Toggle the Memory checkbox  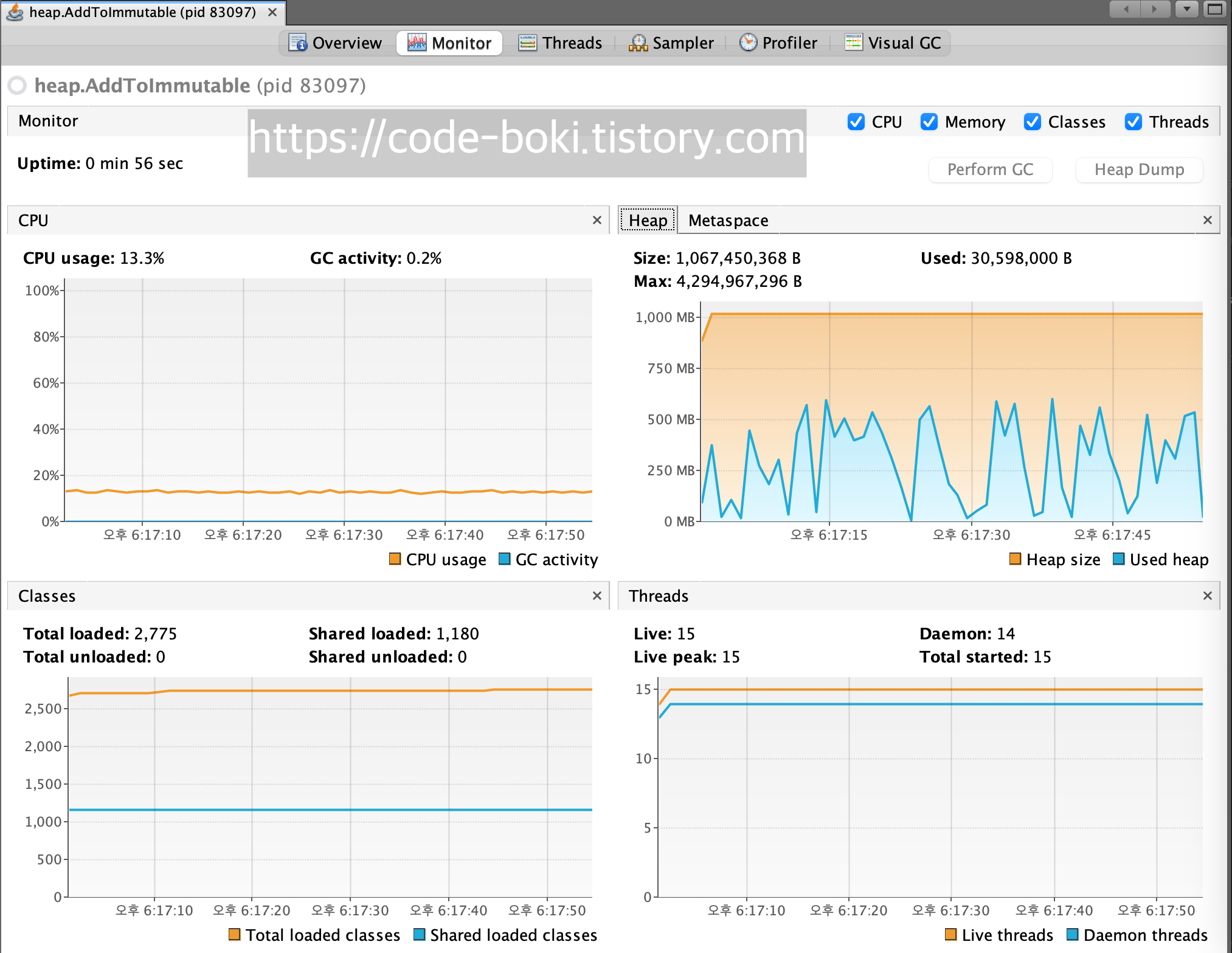pos(929,122)
